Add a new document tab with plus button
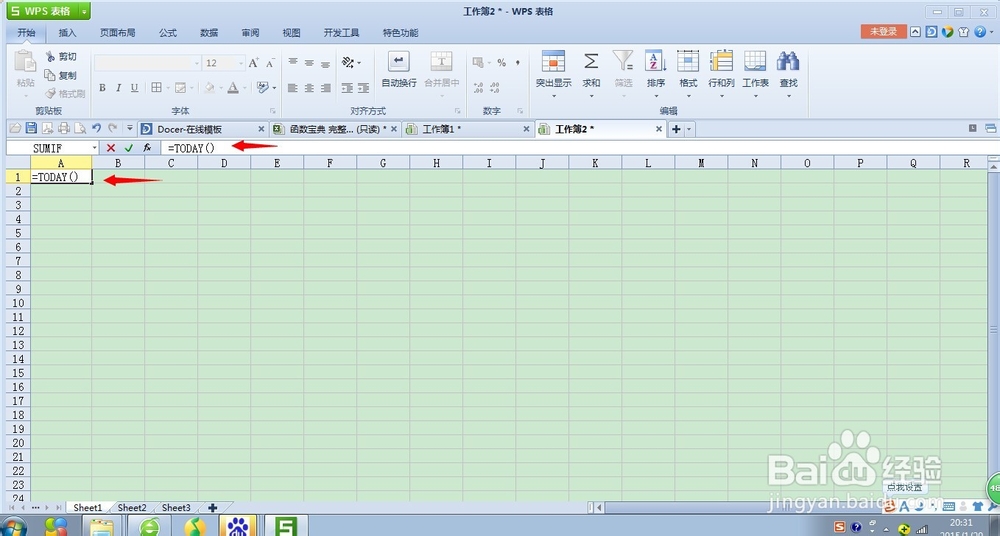 tap(676, 129)
